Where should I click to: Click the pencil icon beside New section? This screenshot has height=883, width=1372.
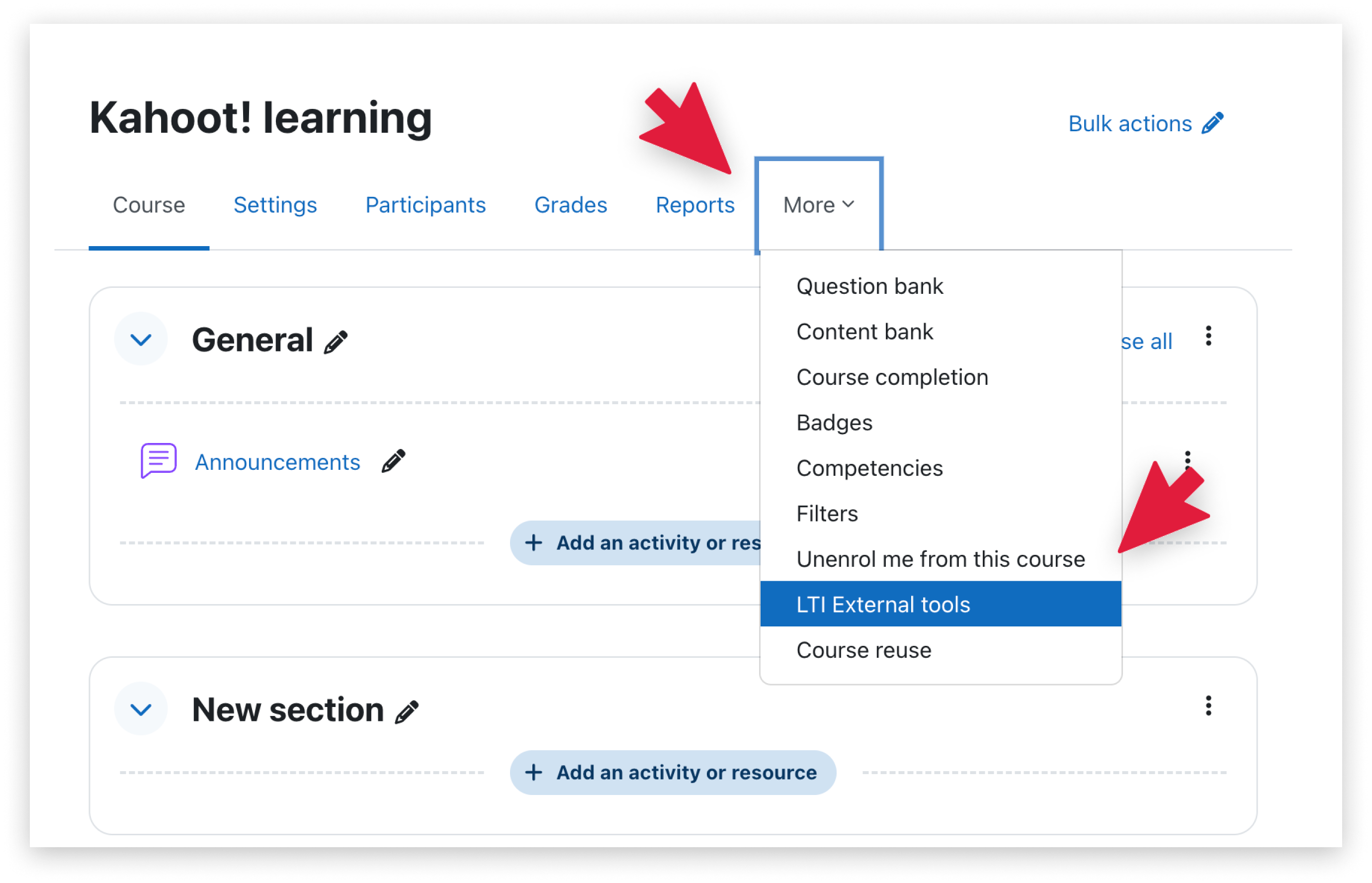407,712
